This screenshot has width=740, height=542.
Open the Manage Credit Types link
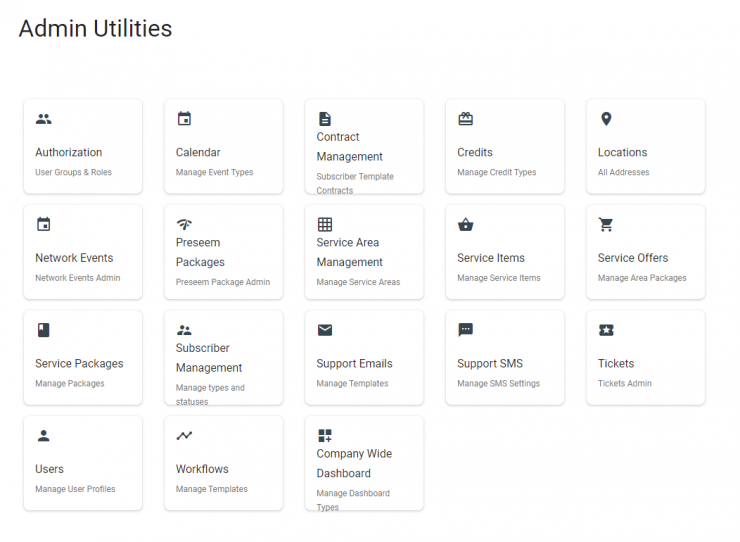tap(496, 172)
